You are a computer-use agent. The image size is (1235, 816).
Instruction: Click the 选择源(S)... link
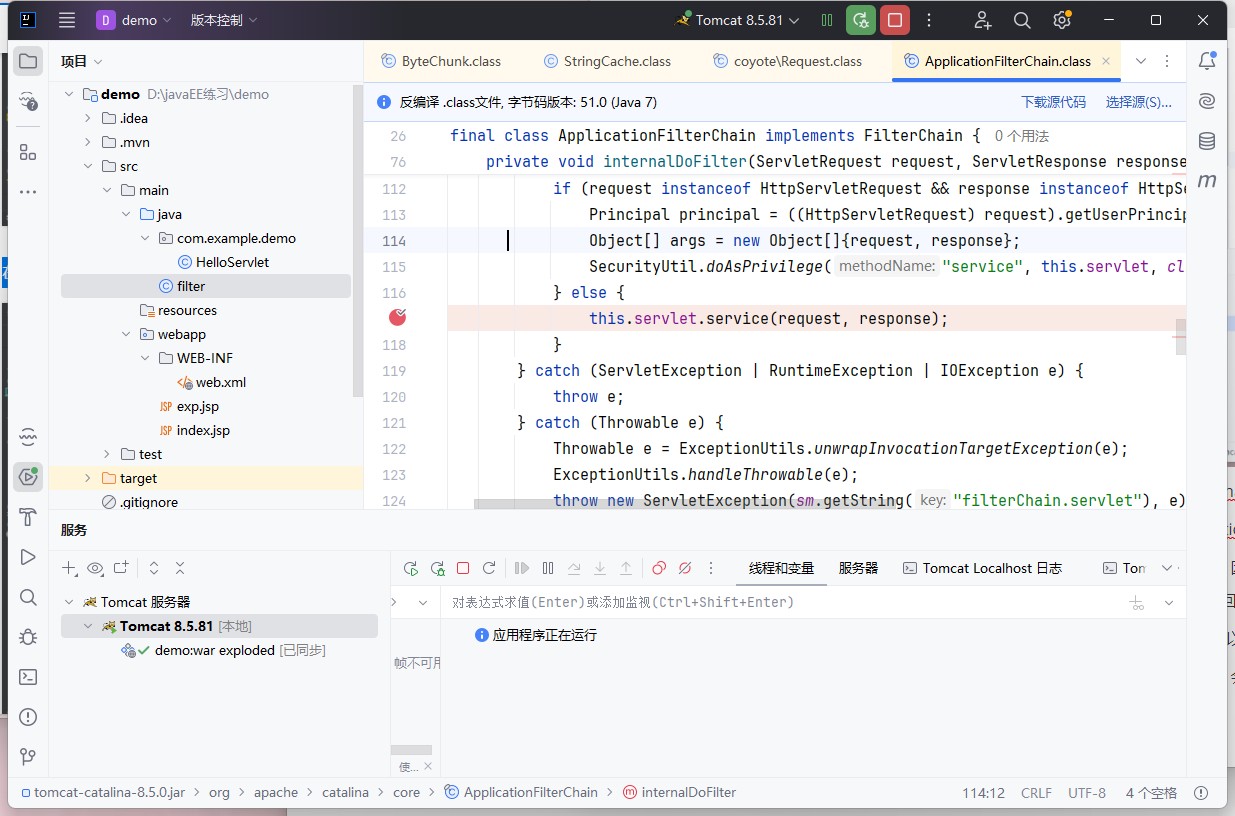click(x=1138, y=102)
